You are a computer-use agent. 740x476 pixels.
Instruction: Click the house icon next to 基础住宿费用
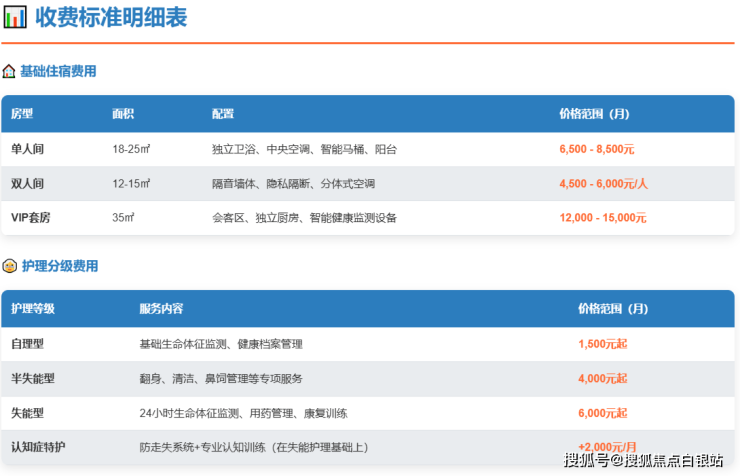(x=9, y=72)
